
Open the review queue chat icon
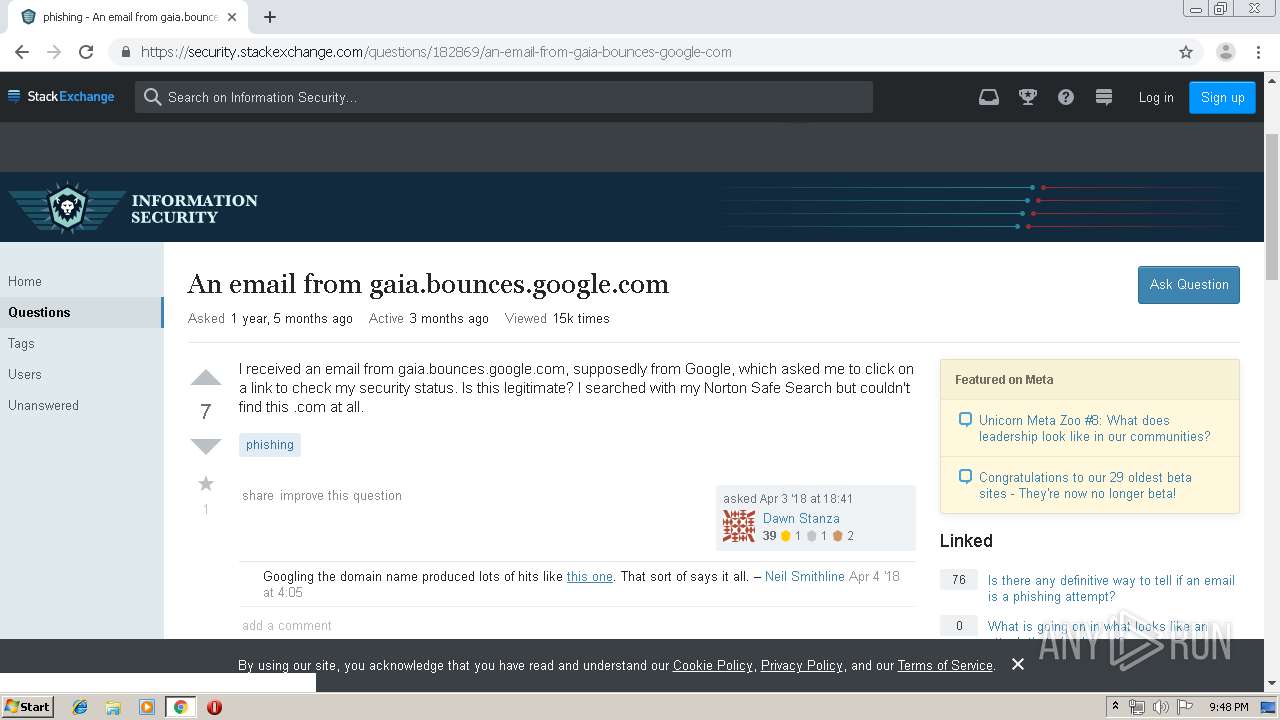click(1104, 97)
